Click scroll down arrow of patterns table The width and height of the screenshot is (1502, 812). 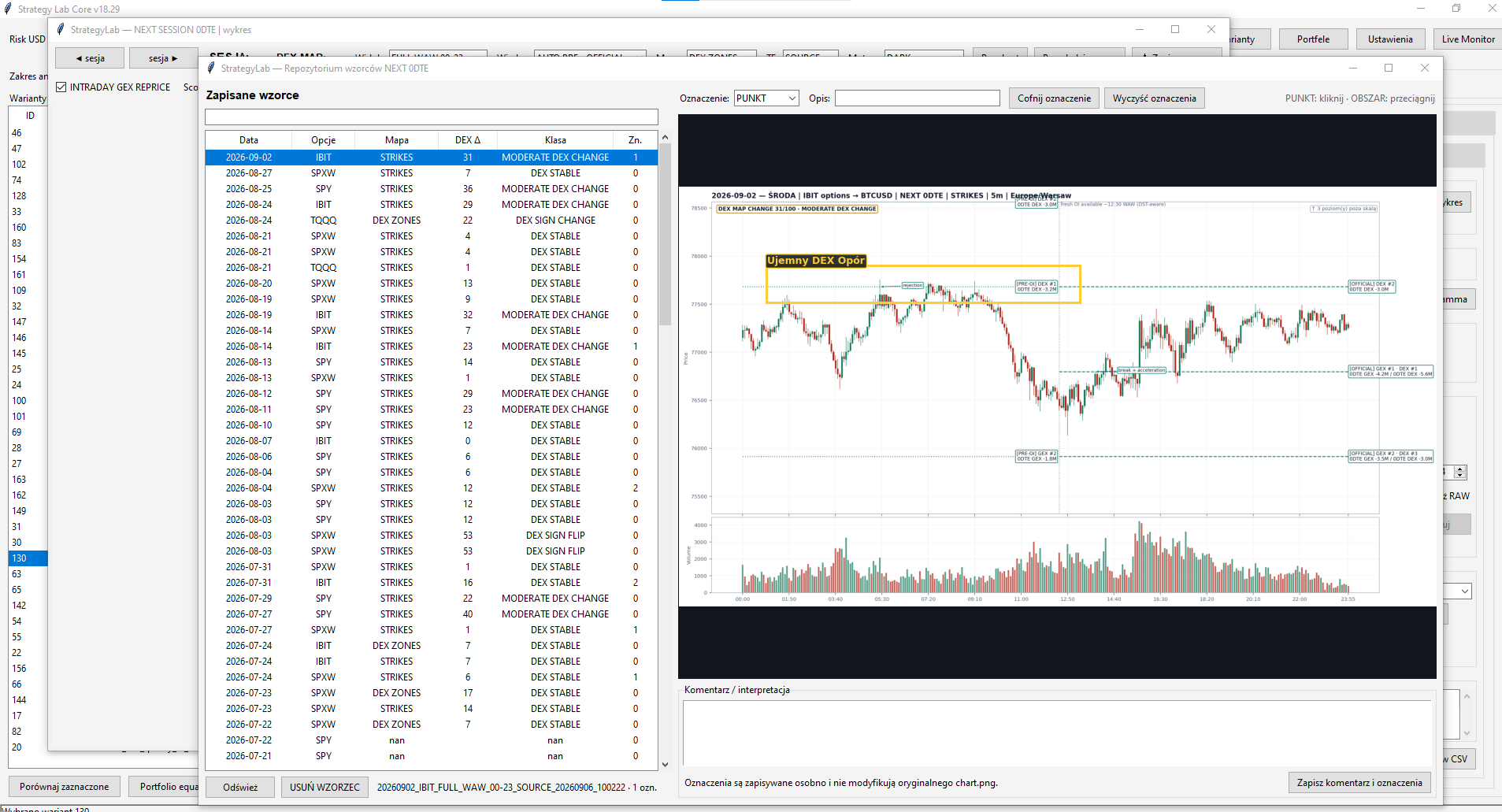665,764
